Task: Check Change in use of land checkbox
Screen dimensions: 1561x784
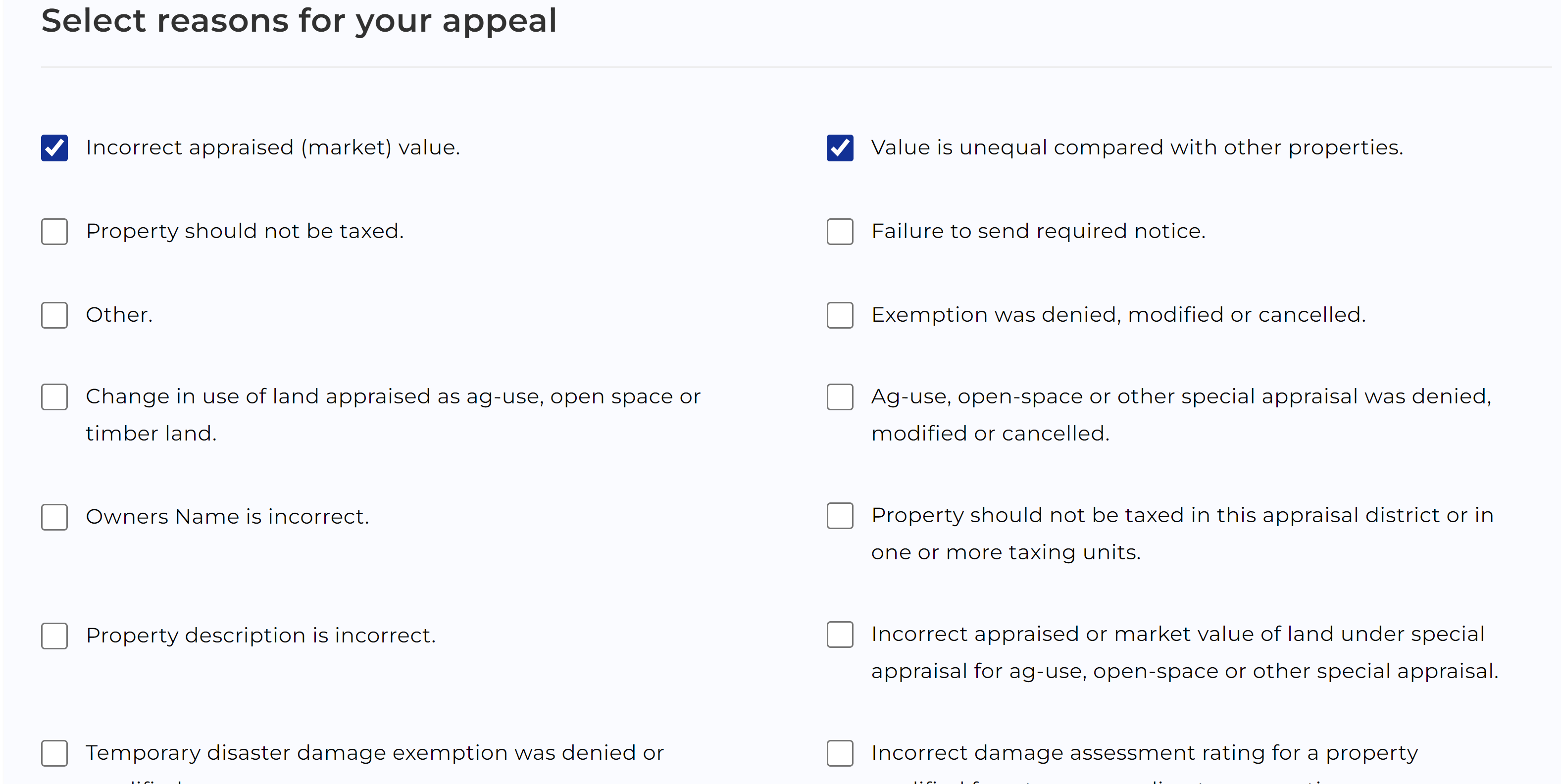Action: tap(54, 397)
